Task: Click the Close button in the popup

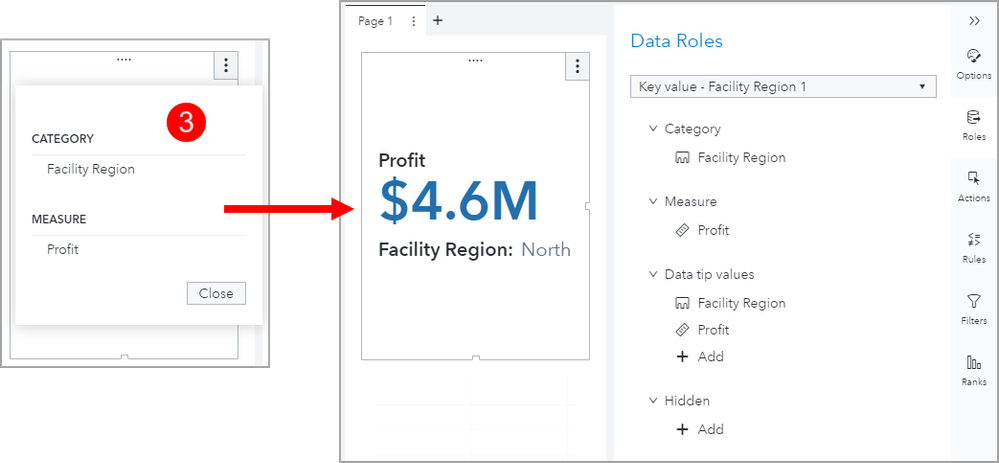Action: click(x=215, y=293)
